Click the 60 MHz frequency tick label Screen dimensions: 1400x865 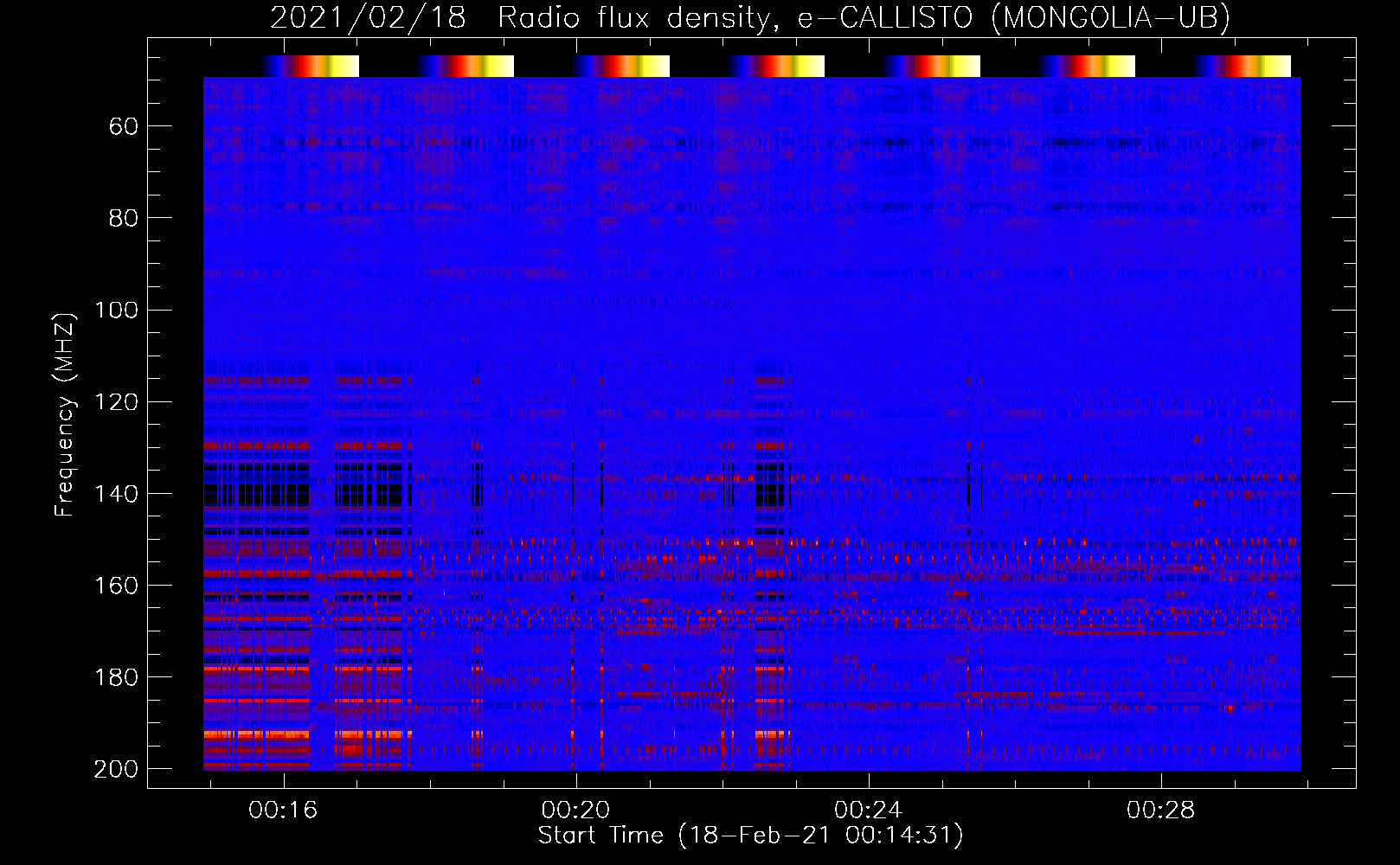coord(124,126)
